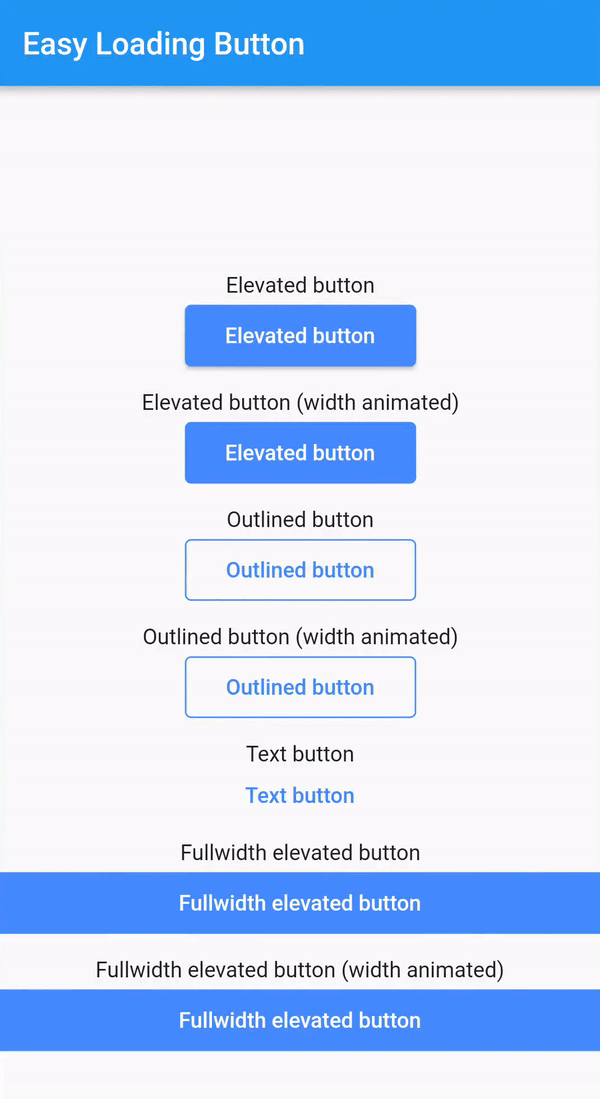Click the 'Elevated button (width animated)' label

pos(300,402)
